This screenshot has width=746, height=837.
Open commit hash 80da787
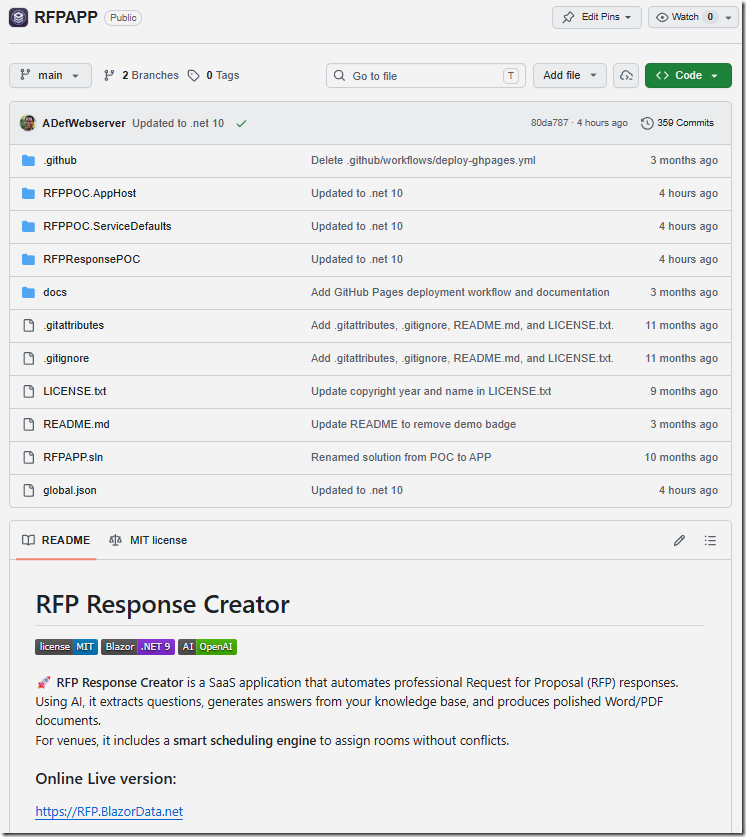549,123
